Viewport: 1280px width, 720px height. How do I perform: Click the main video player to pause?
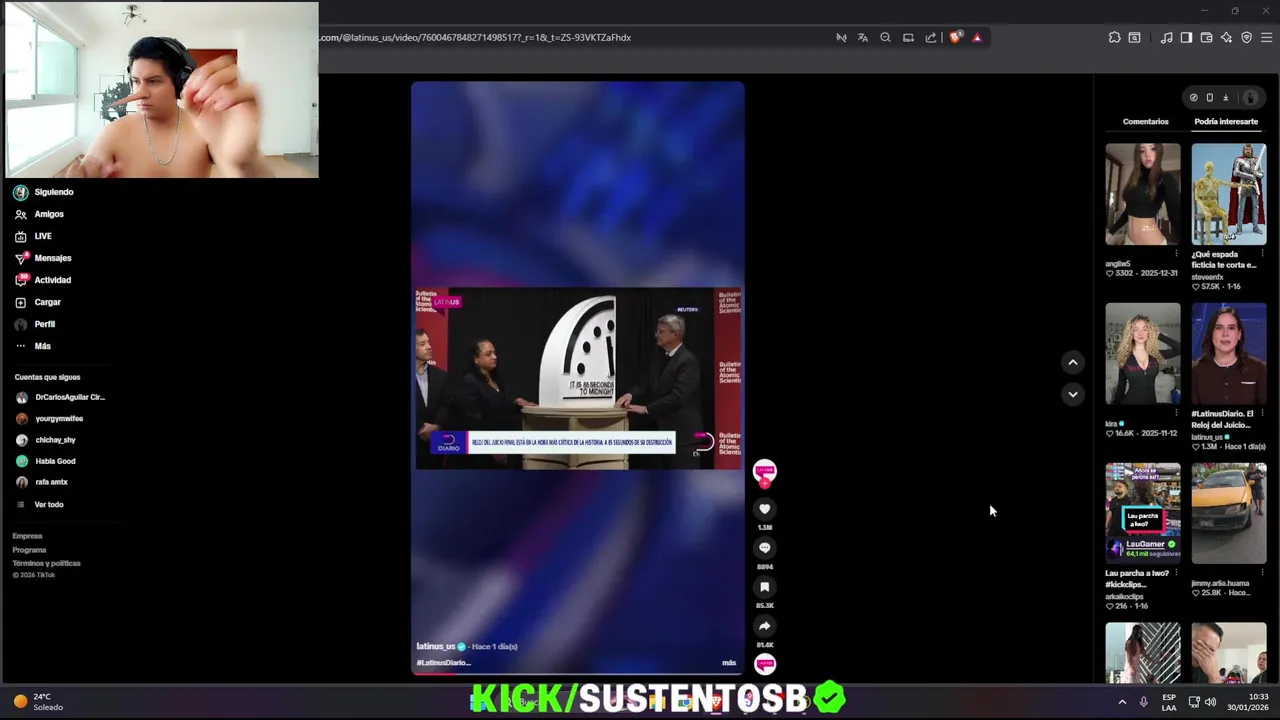578,378
